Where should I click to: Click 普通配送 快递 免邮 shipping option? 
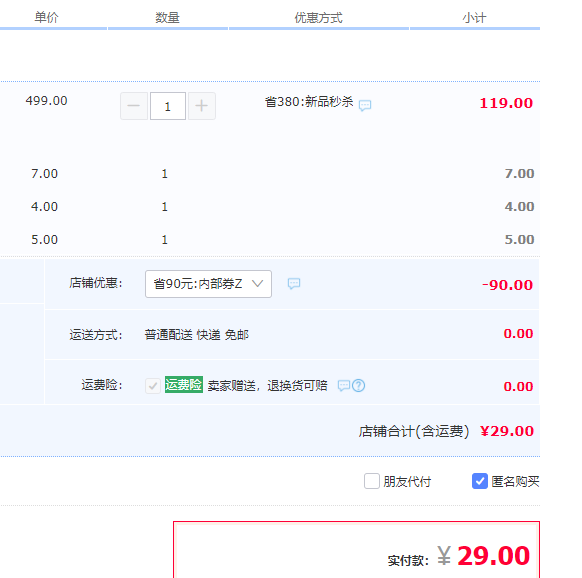[196, 335]
